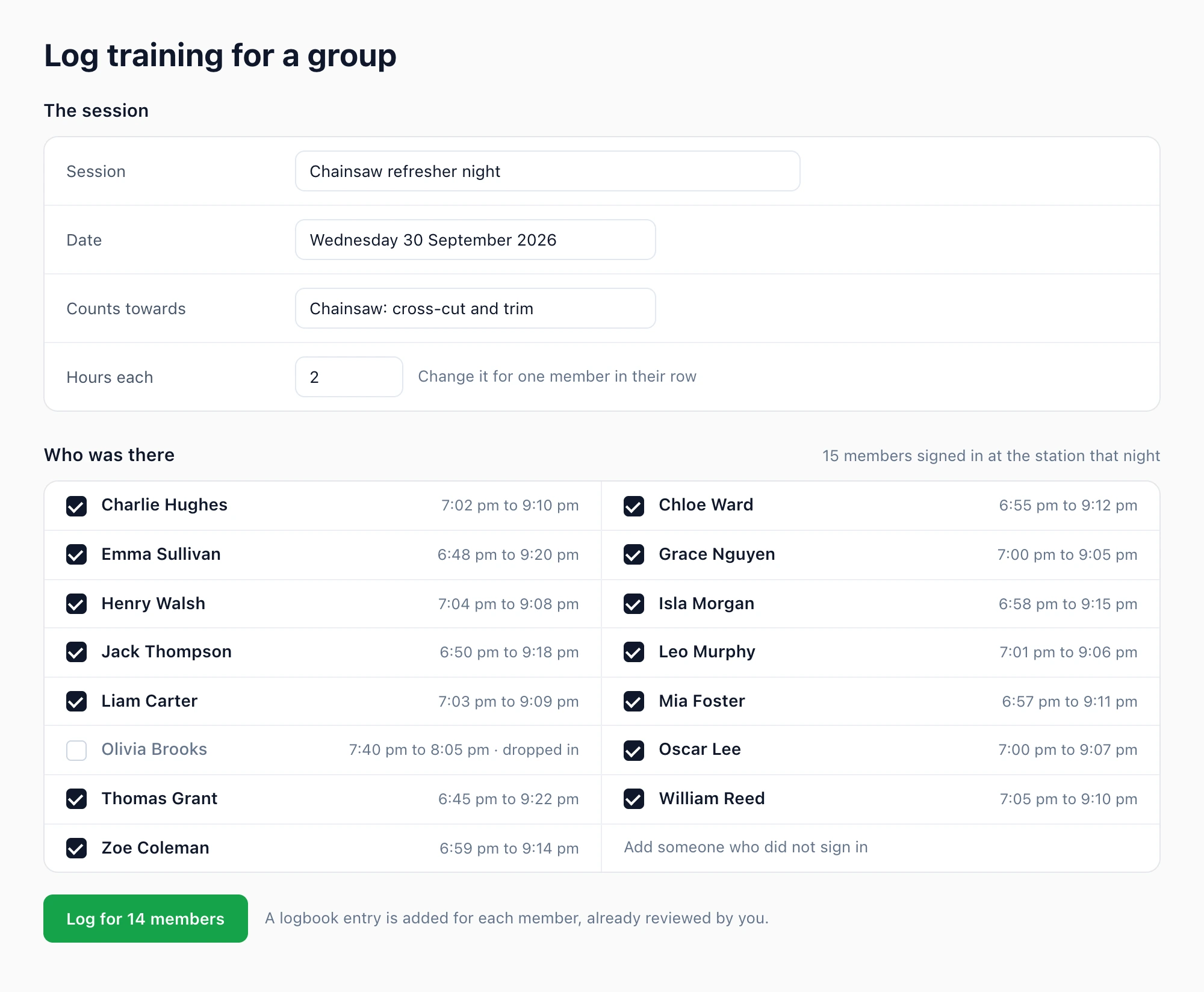Select Charlie Hughes time 7:02 pm to 9:10 pm
The width and height of the screenshot is (1204, 992).
510,505
